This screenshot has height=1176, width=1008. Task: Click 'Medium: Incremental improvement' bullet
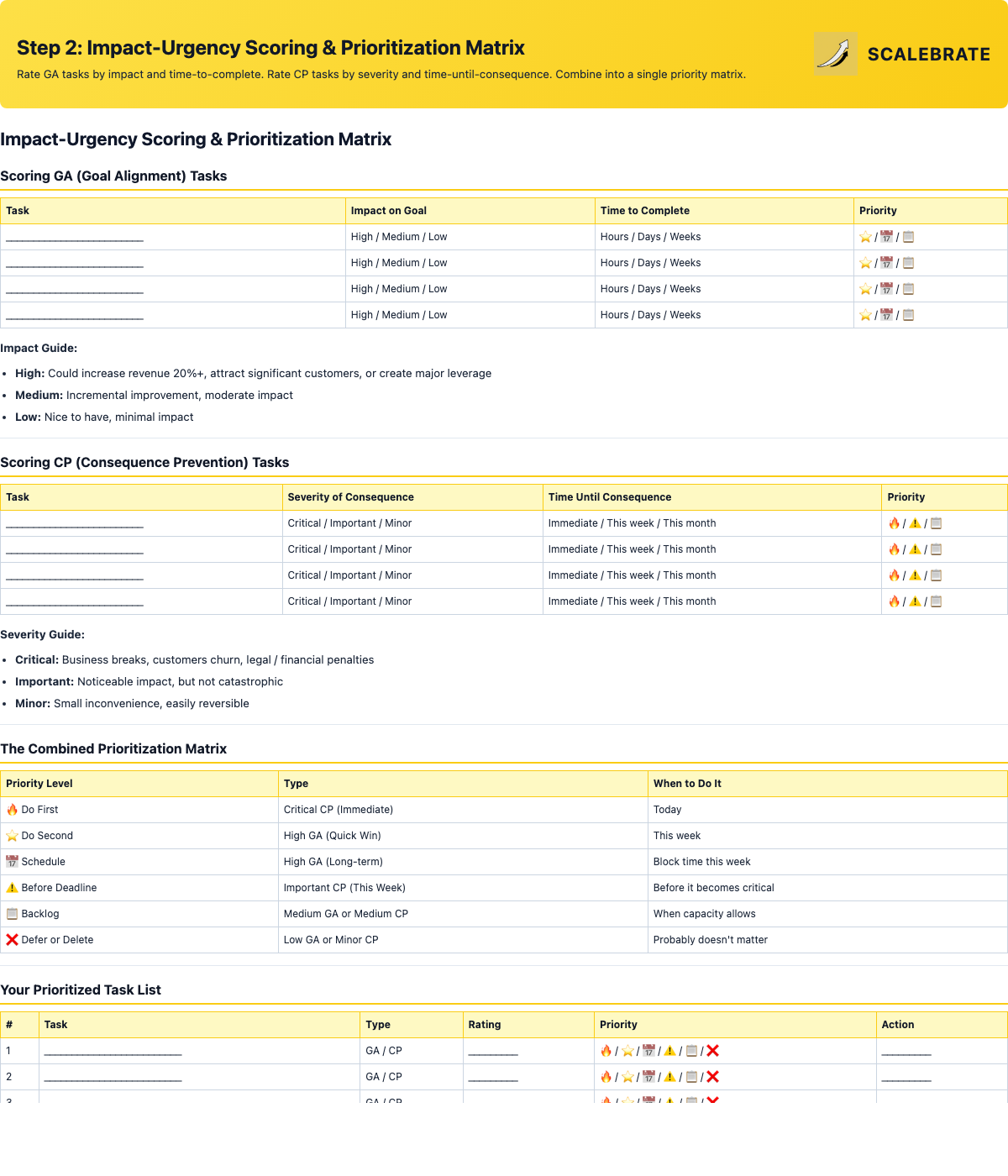(154, 395)
